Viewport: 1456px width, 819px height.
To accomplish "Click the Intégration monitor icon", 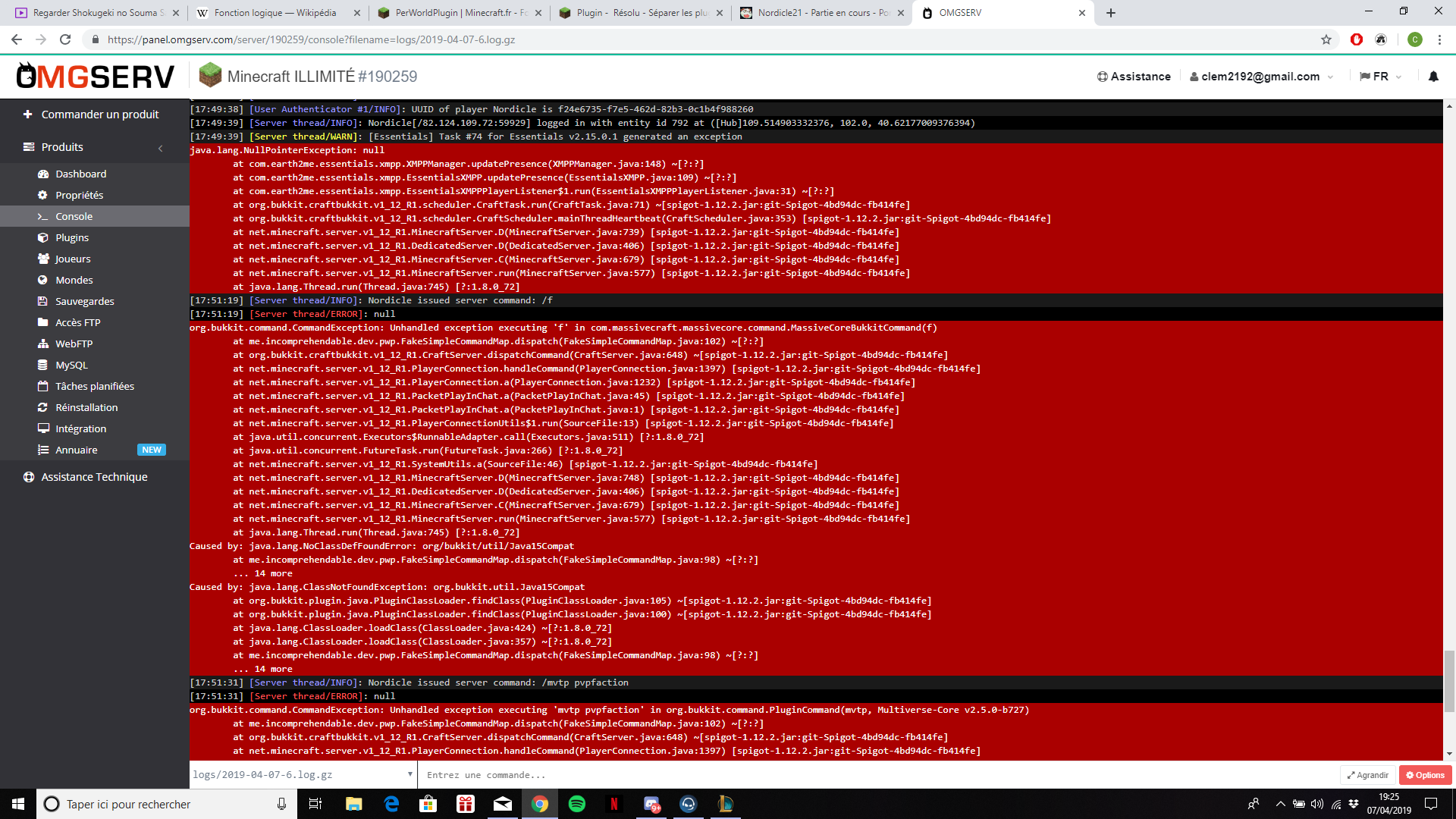I will [x=43, y=428].
